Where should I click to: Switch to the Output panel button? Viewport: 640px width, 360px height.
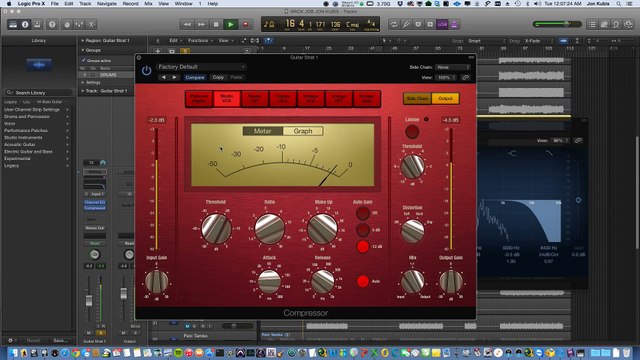445,98
